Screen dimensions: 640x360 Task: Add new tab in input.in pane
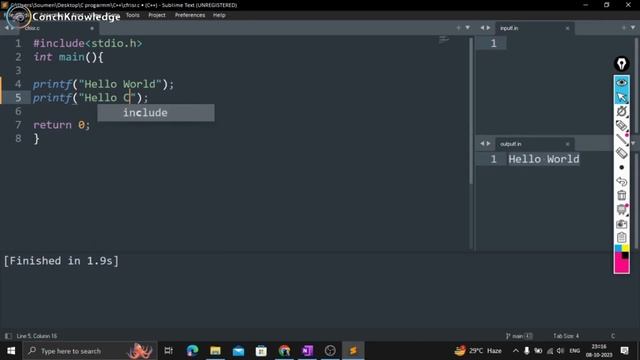pos(623,28)
